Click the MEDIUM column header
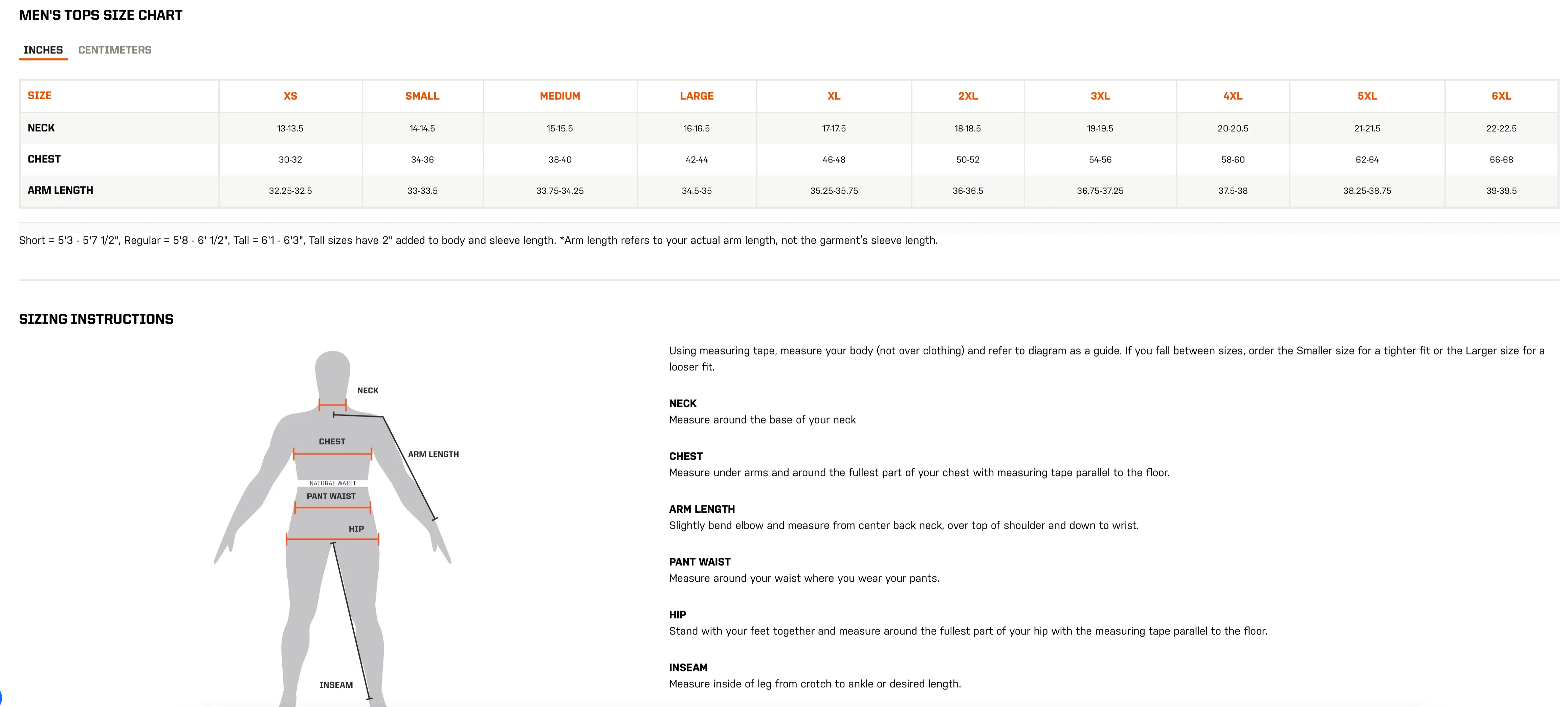This screenshot has height=707, width=1568. [x=560, y=96]
